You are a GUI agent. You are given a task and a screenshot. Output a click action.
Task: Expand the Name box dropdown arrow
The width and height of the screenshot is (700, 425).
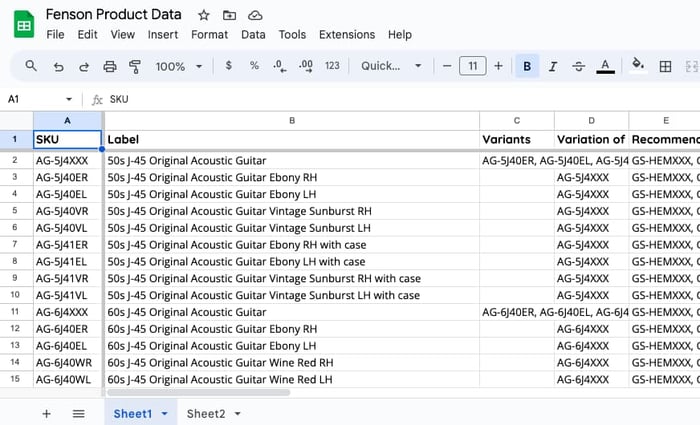point(69,99)
